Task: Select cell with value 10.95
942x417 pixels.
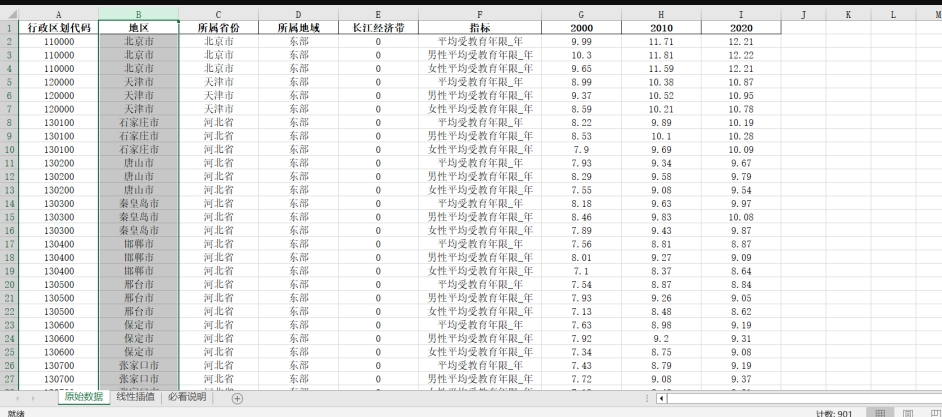Action: pos(741,96)
